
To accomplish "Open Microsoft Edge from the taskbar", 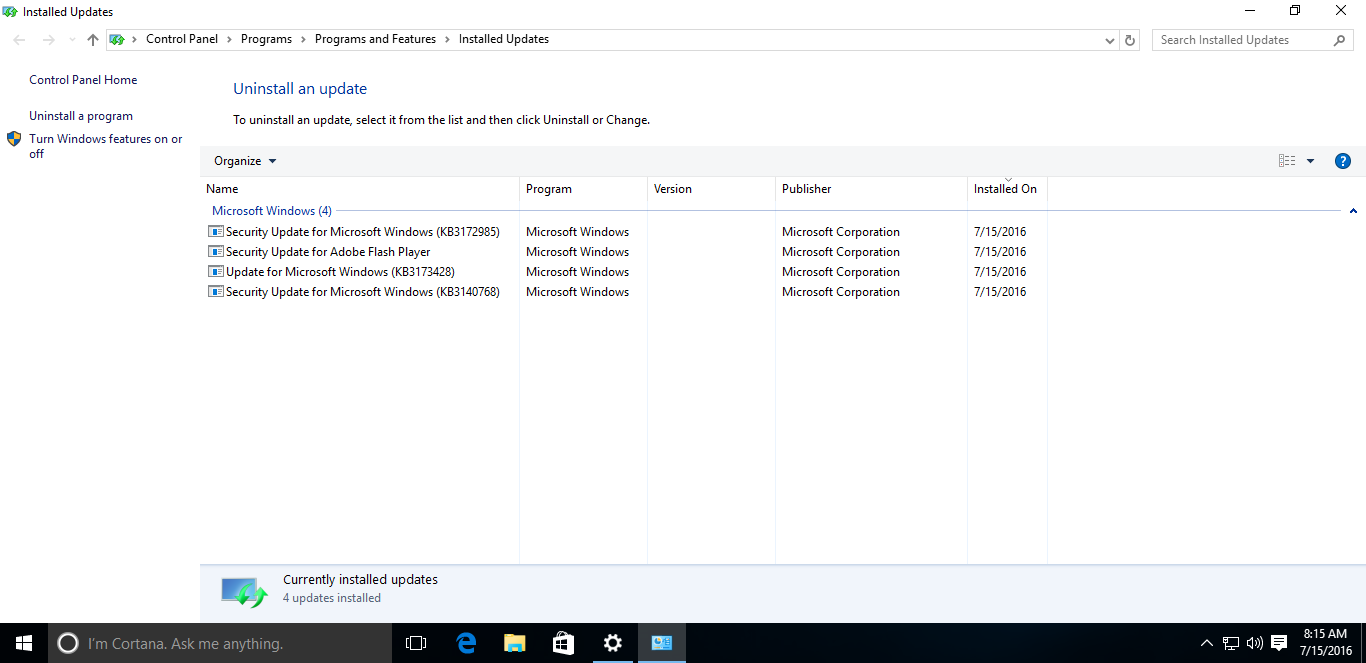I will pyautogui.click(x=466, y=643).
